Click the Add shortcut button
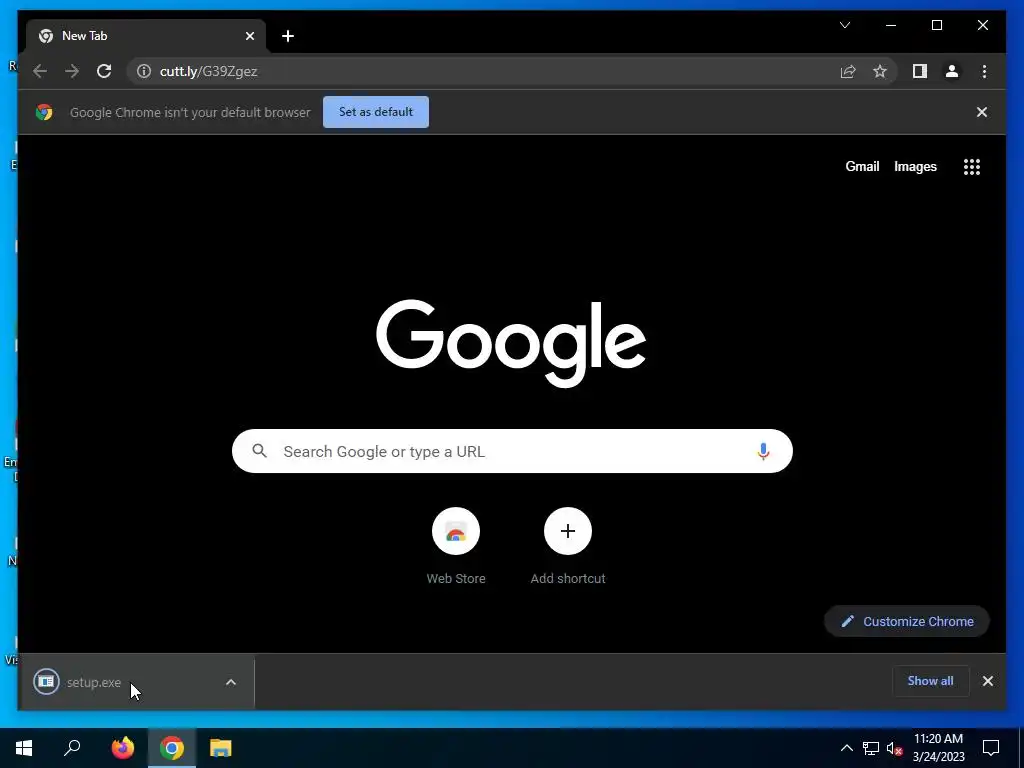Screen dimensions: 1024x768 pyautogui.click(x=568, y=546)
